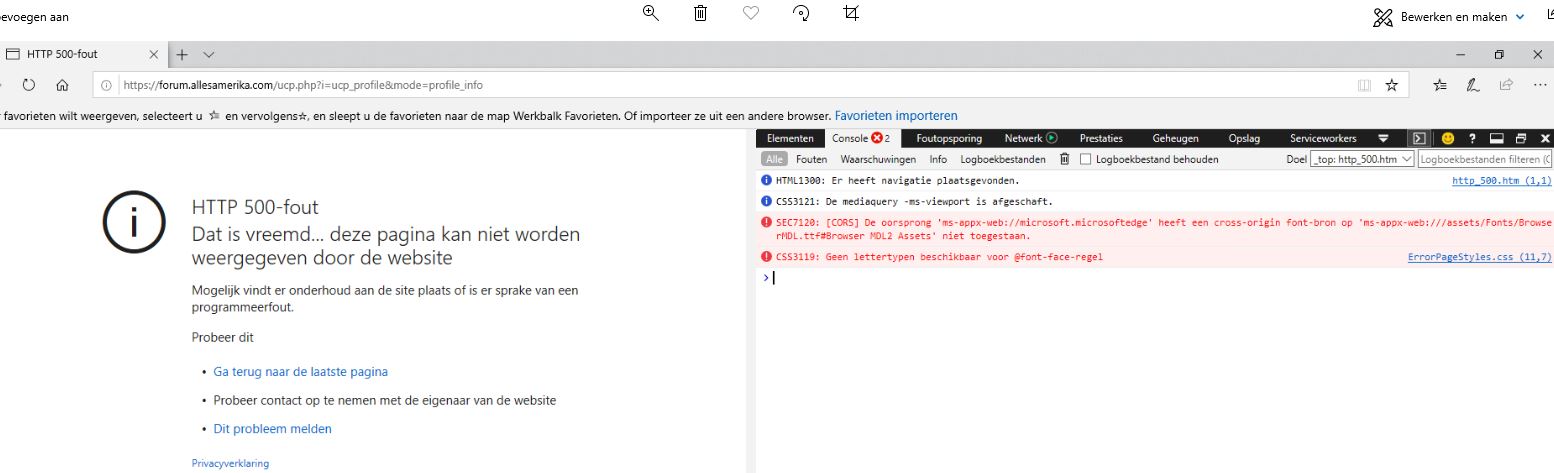Rotate the image using the rotate icon

[x=800, y=14]
